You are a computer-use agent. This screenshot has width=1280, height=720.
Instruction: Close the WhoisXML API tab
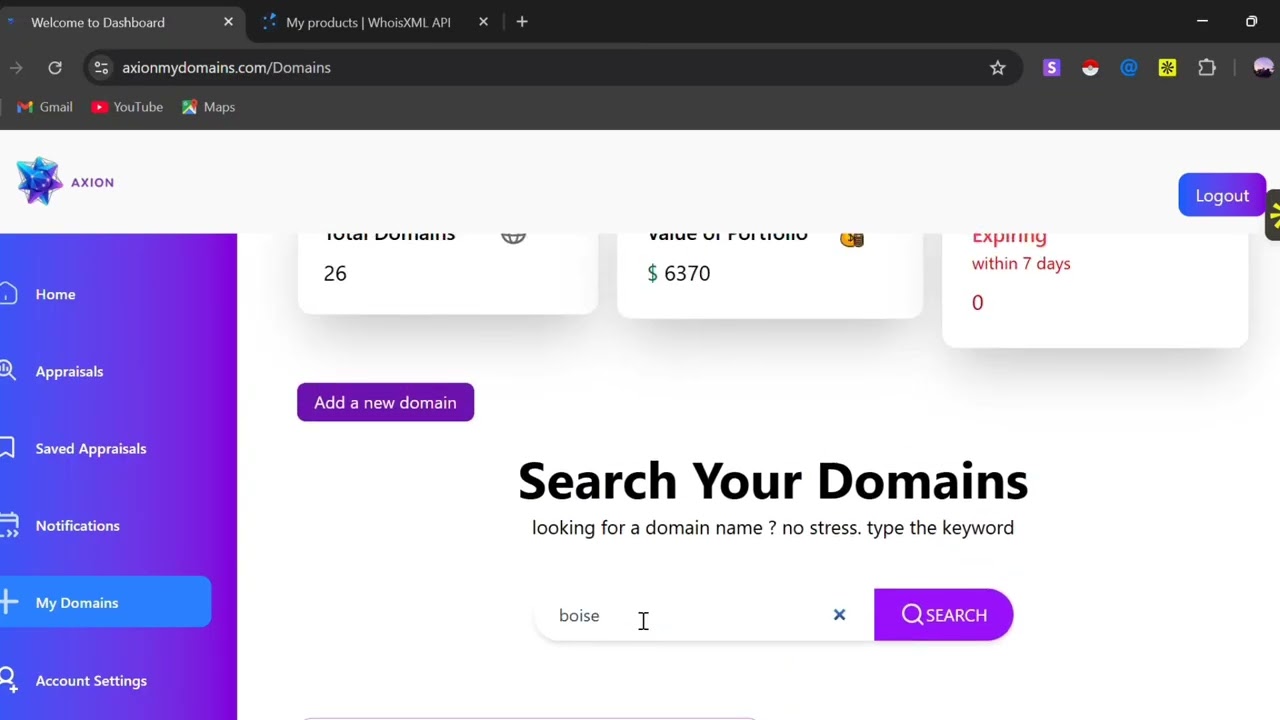click(x=483, y=22)
